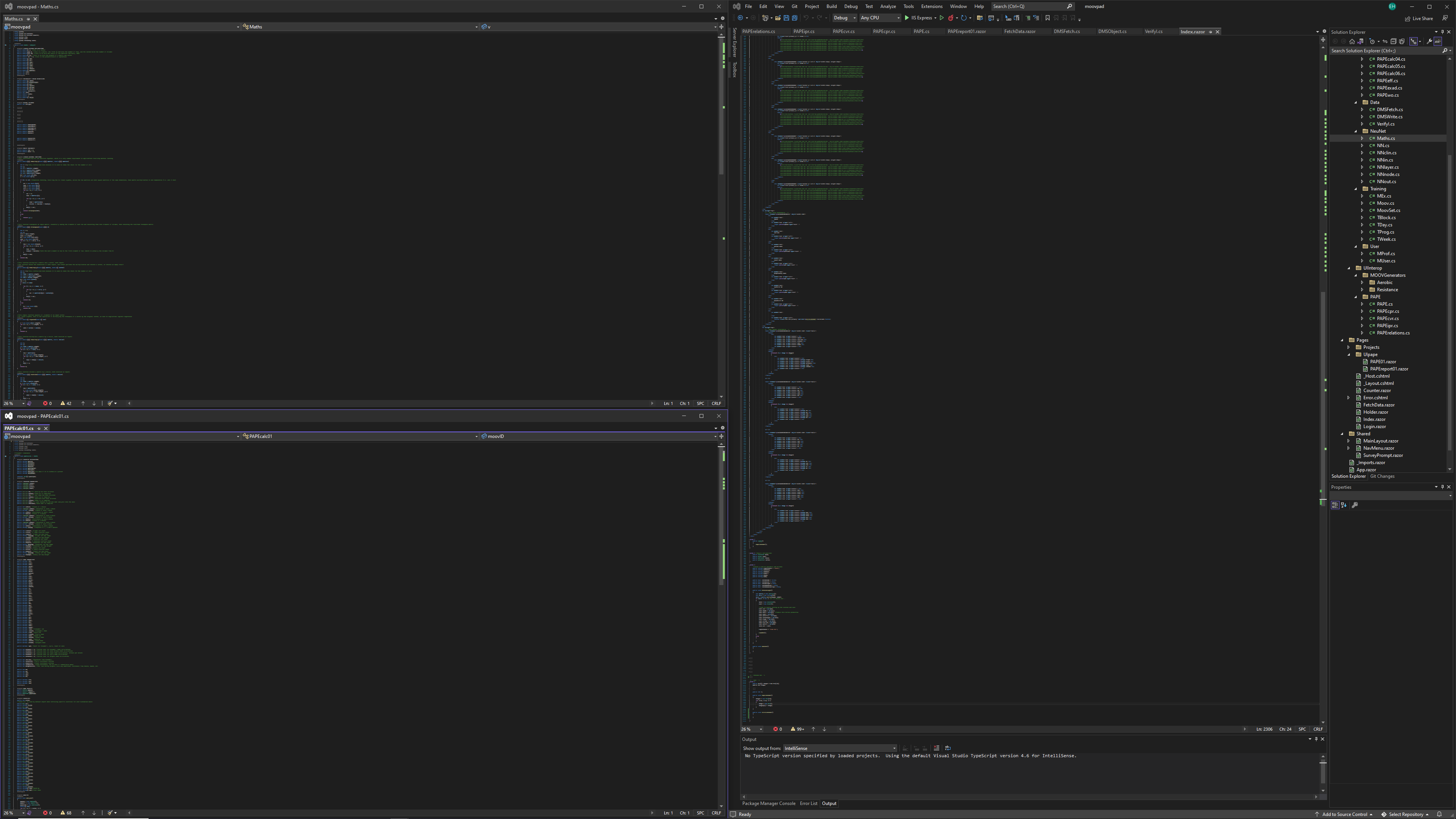The height and width of the screenshot is (819, 1456).
Task: Click the Pending Changes Filter clock icon
Action: (1372, 41)
